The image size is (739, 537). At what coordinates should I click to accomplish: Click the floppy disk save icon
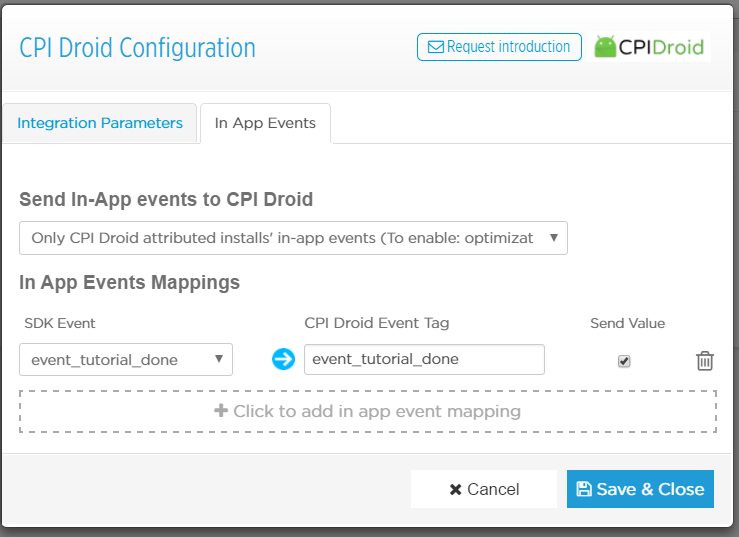584,490
